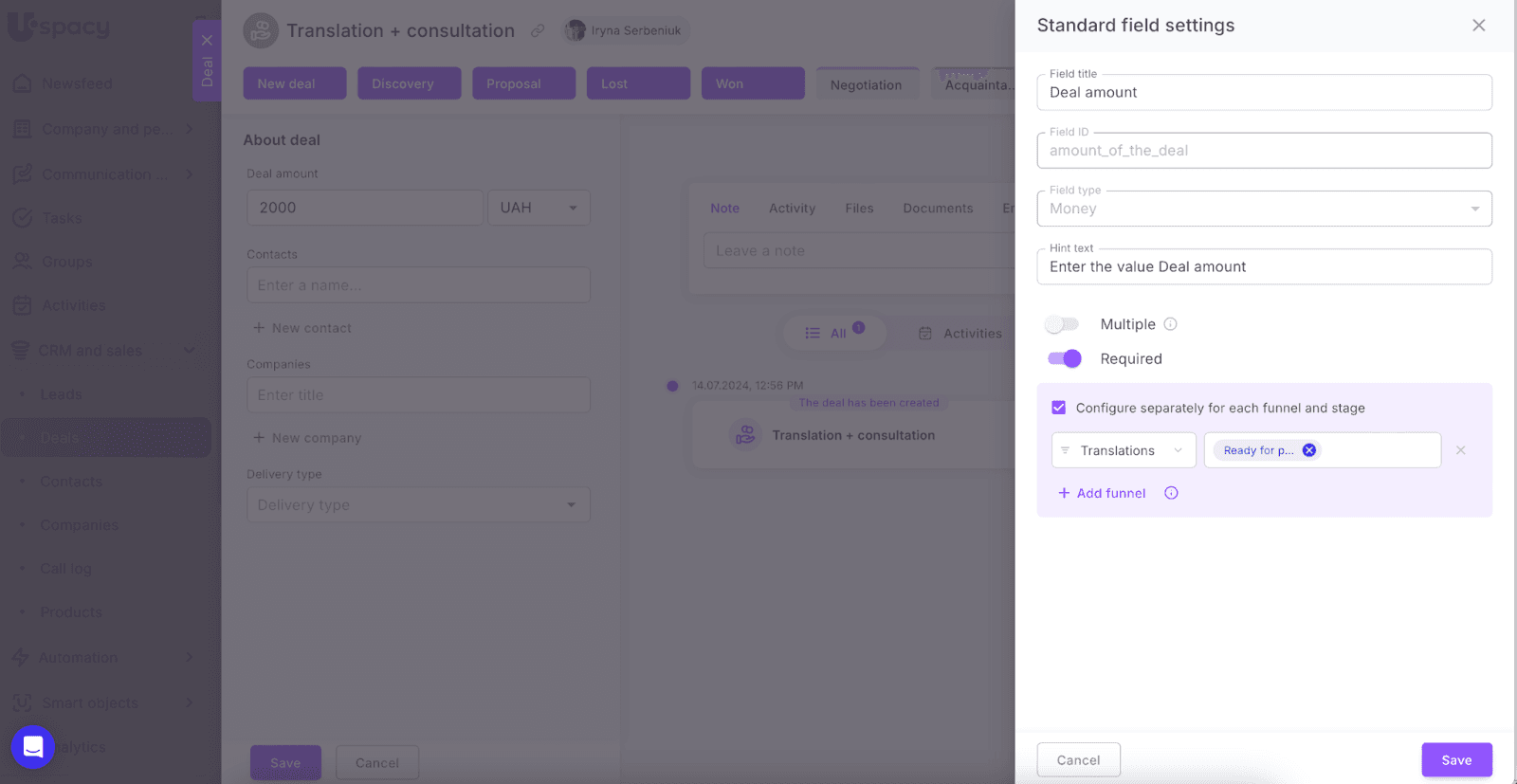The width and height of the screenshot is (1517, 784).
Task: Switch to the Activity tab
Action: 792,209
